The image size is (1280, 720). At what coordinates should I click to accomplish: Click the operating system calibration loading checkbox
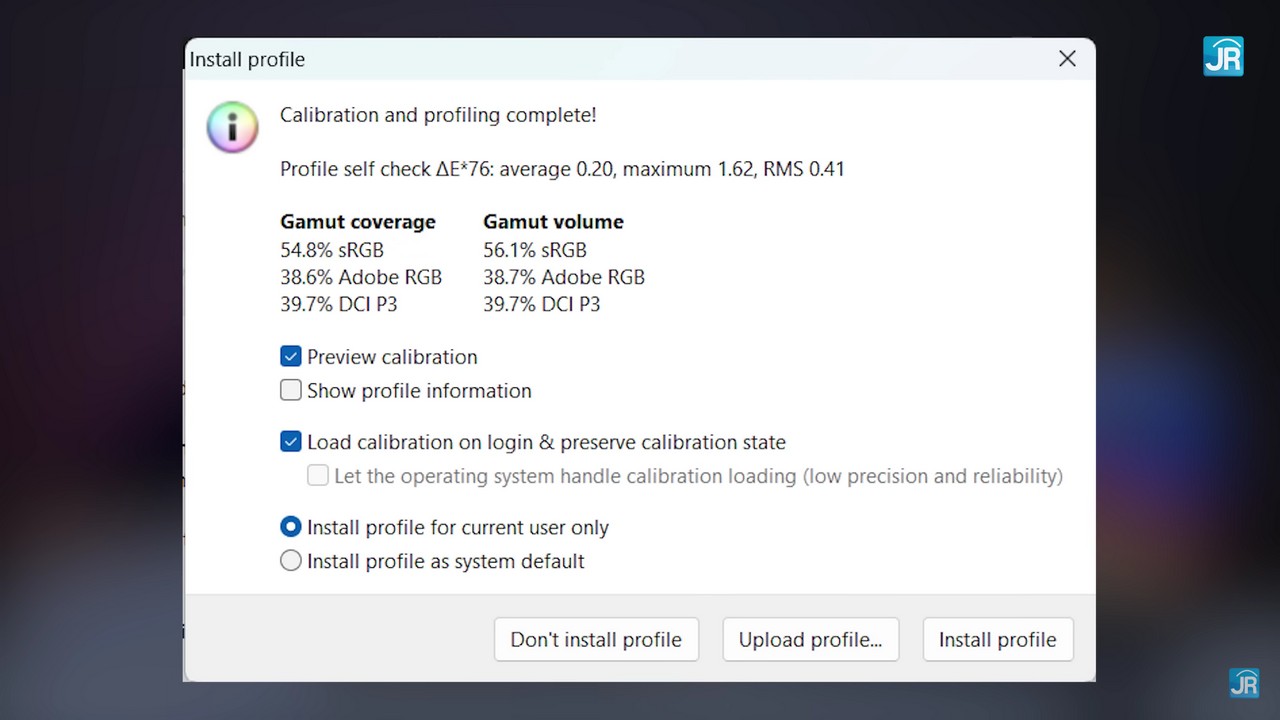coord(318,476)
